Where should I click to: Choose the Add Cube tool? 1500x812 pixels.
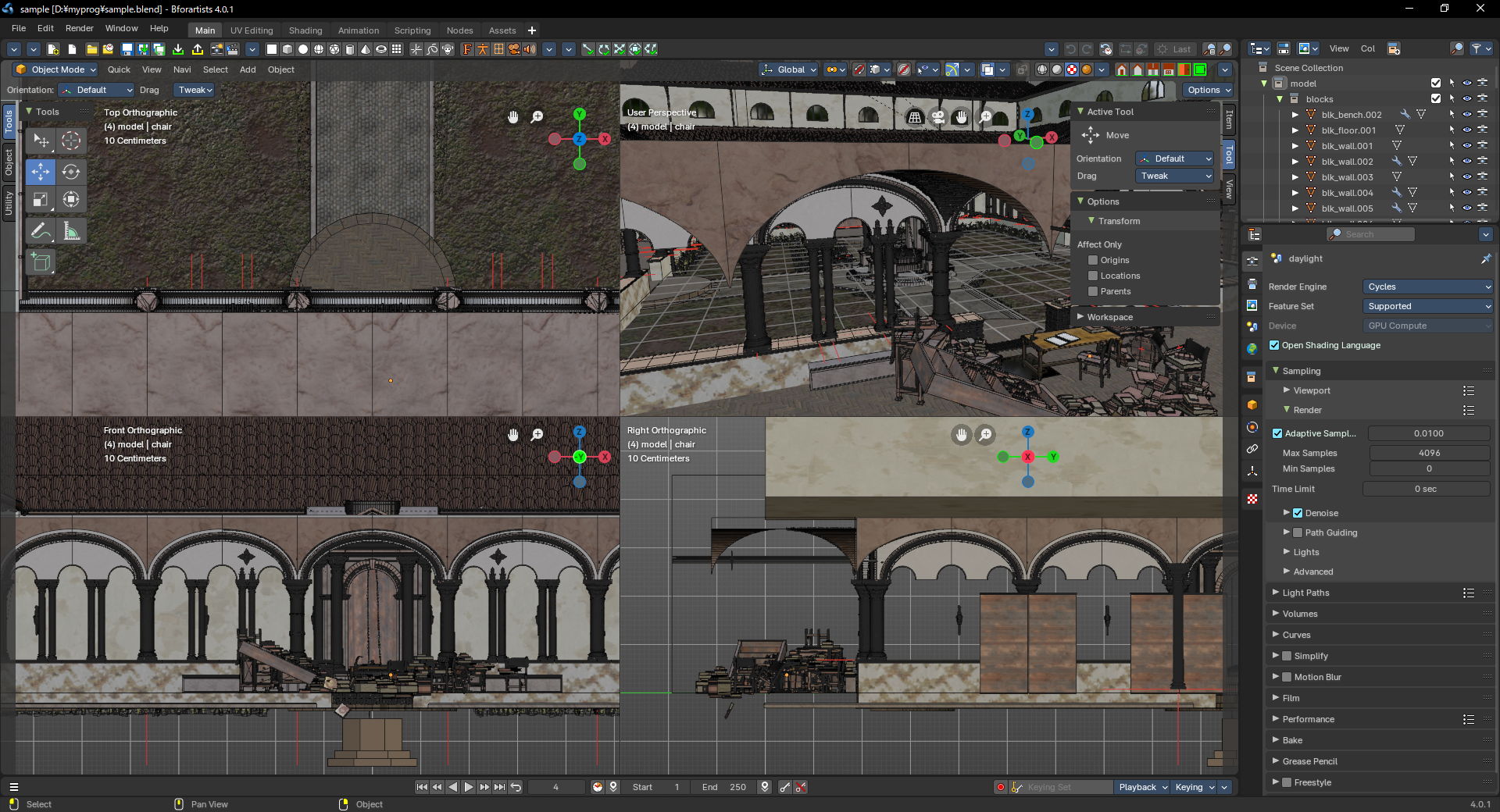(x=41, y=262)
